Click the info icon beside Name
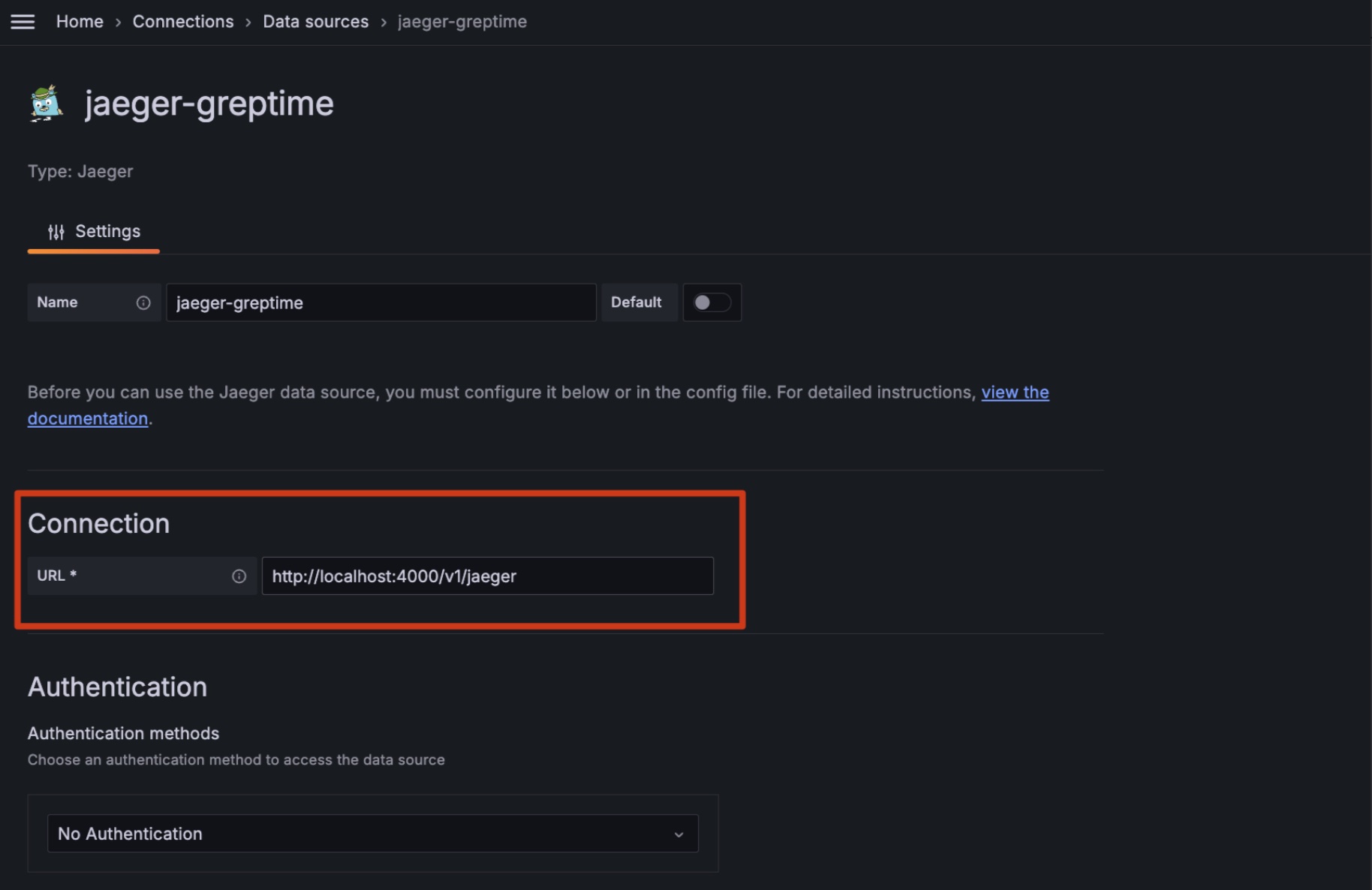The width and height of the screenshot is (1372, 890). click(x=143, y=302)
